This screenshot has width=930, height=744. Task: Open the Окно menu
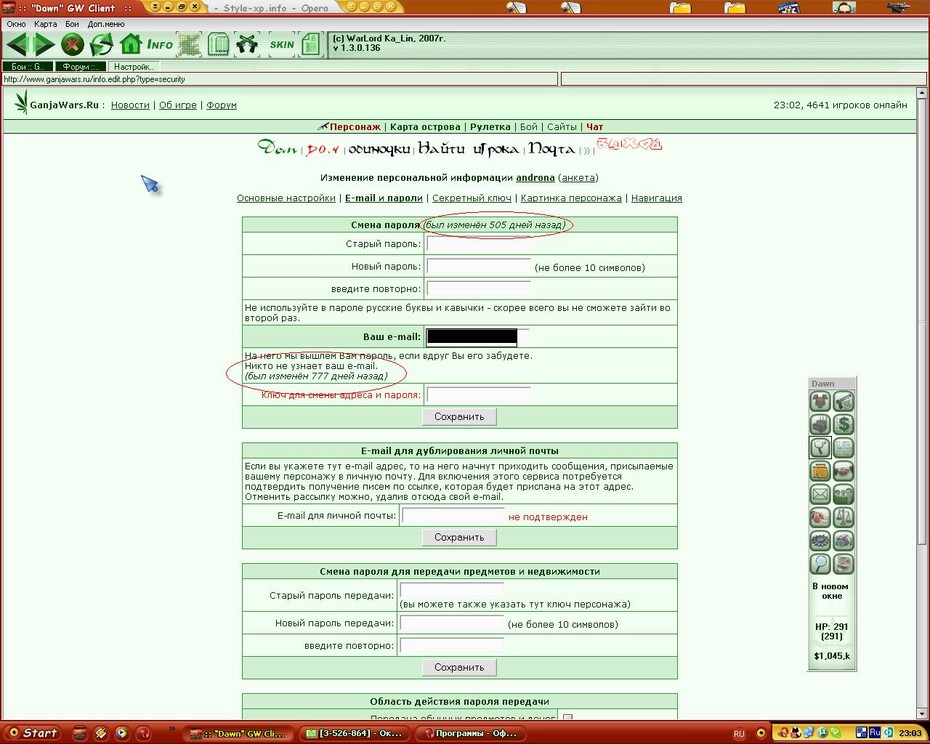coord(16,24)
